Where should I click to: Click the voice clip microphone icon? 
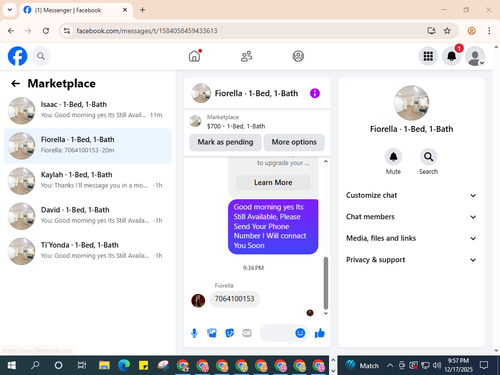[x=194, y=333]
